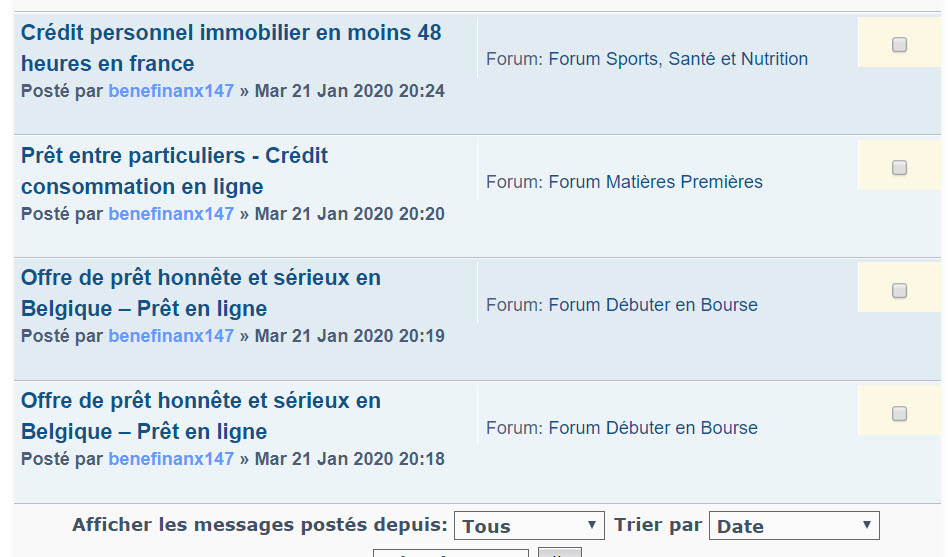
Task: Open Forum Débuter en Bourse from the 20:19 row
Action: tap(653, 305)
